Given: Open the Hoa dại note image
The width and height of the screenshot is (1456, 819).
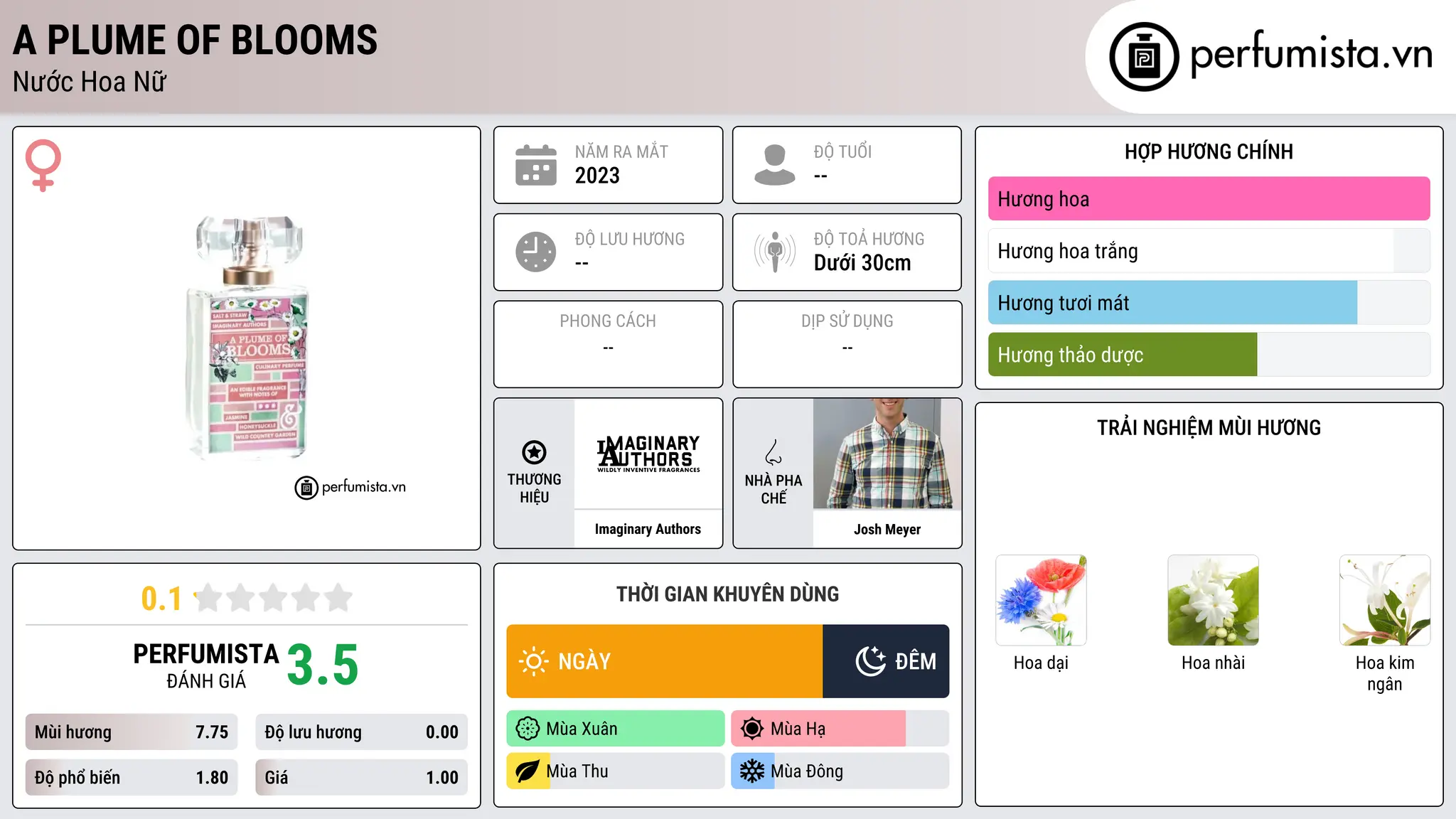Looking at the screenshot, I should pyautogui.click(x=1041, y=600).
